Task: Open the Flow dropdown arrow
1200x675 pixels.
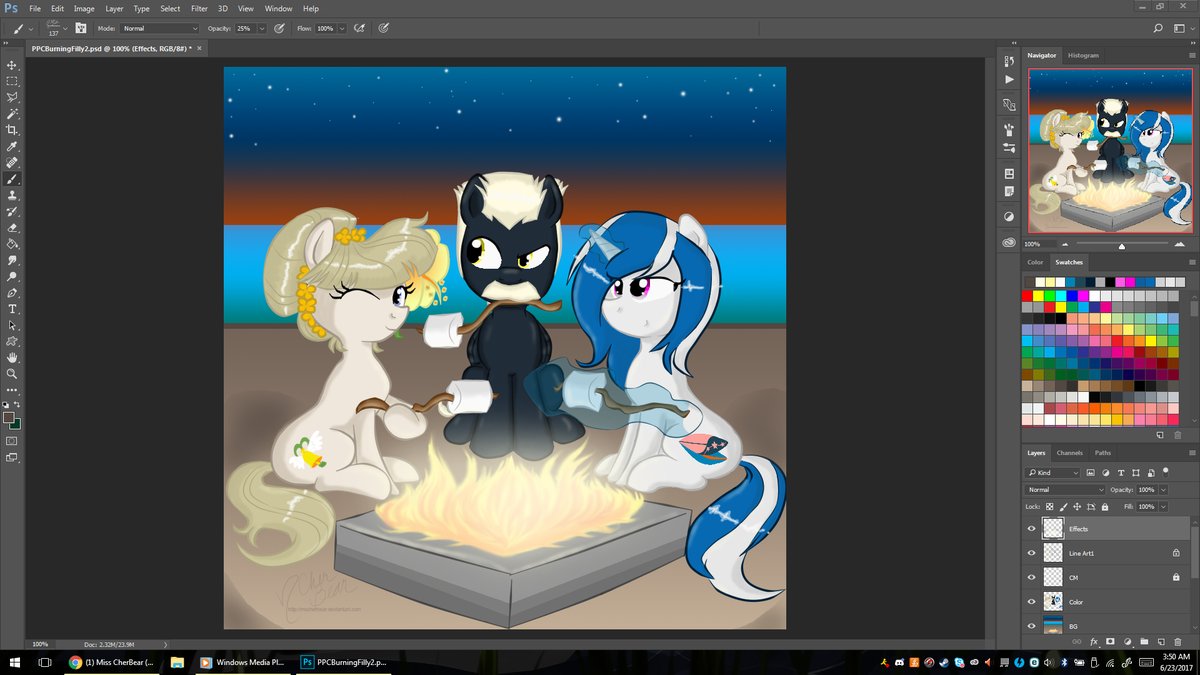Action: tap(340, 29)
